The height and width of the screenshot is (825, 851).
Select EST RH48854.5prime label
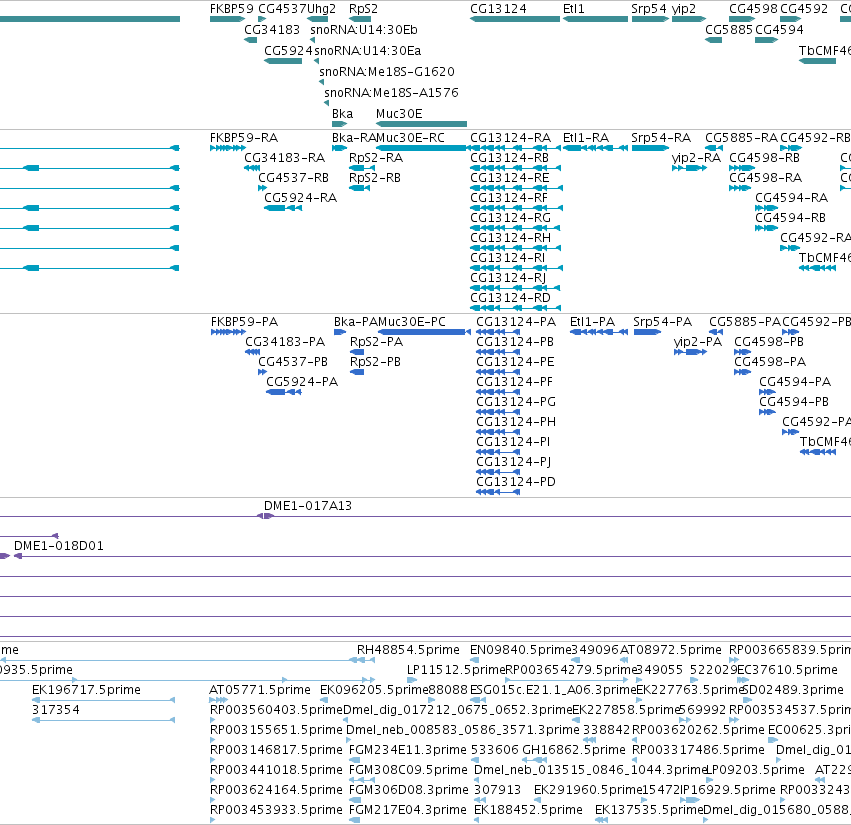point(408,650)
